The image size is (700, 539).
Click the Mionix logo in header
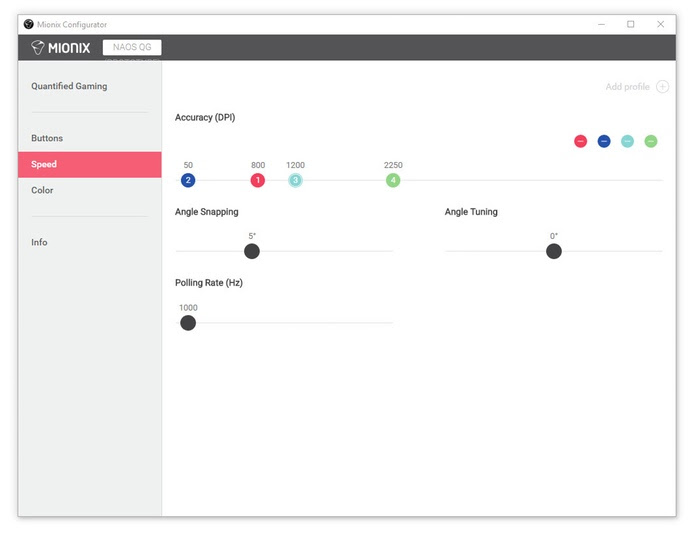pos(61,47)
